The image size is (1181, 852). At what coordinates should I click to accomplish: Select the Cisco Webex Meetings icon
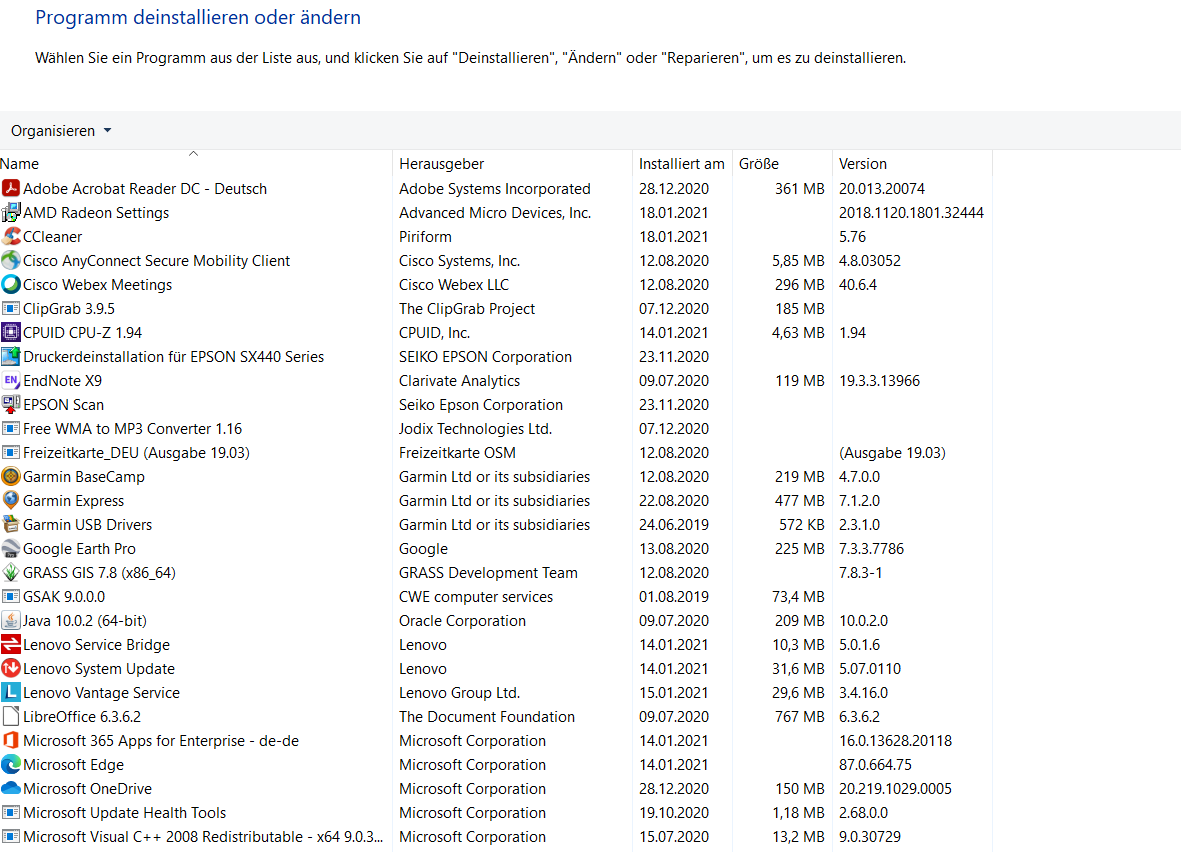pos(11,285)
